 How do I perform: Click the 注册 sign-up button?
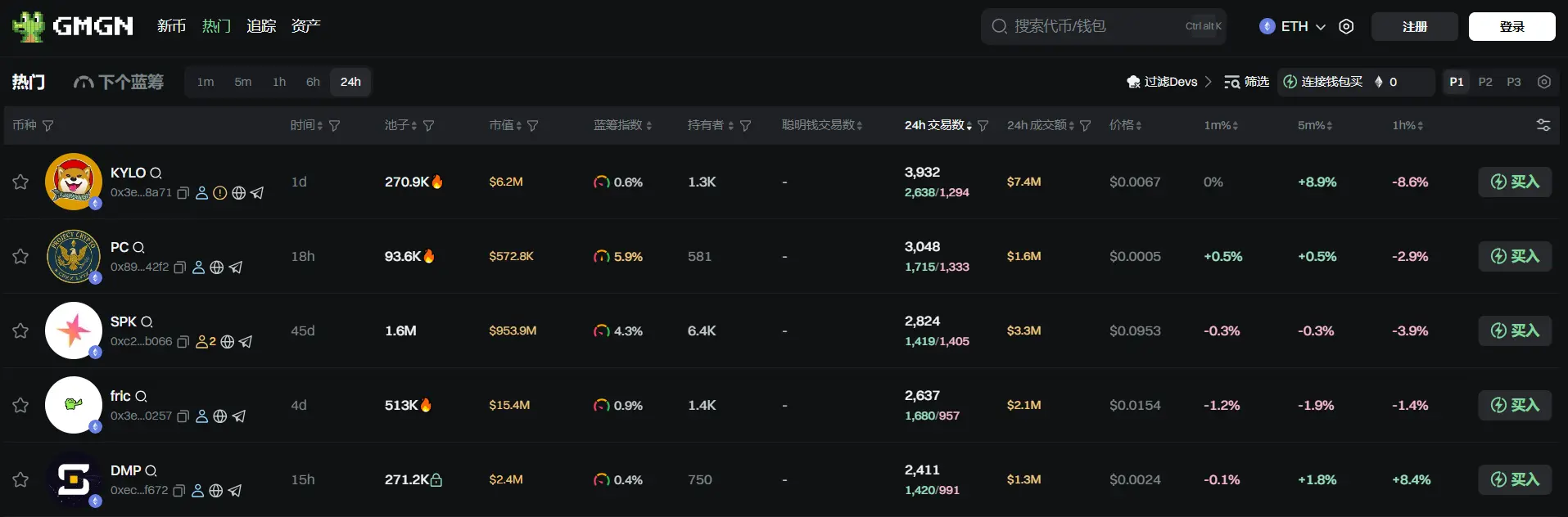1414,26
